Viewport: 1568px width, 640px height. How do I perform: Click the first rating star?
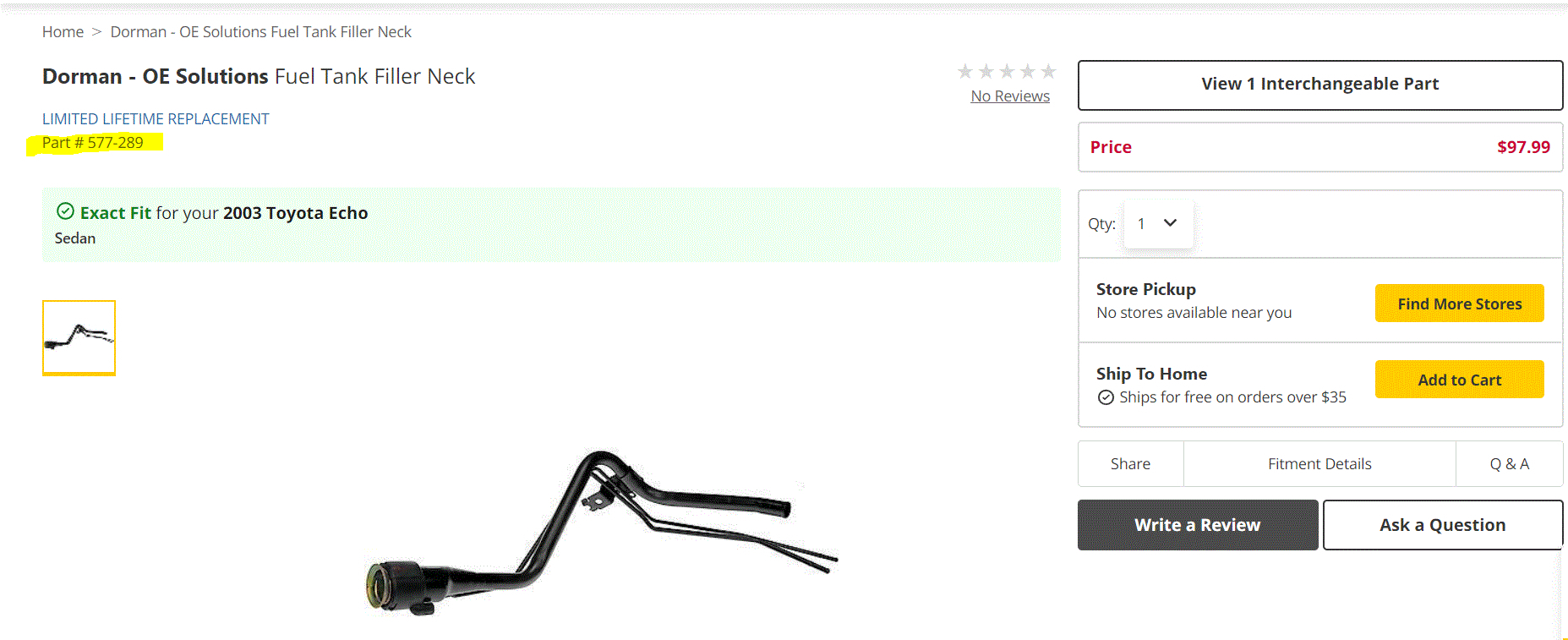tap(965, 71)
